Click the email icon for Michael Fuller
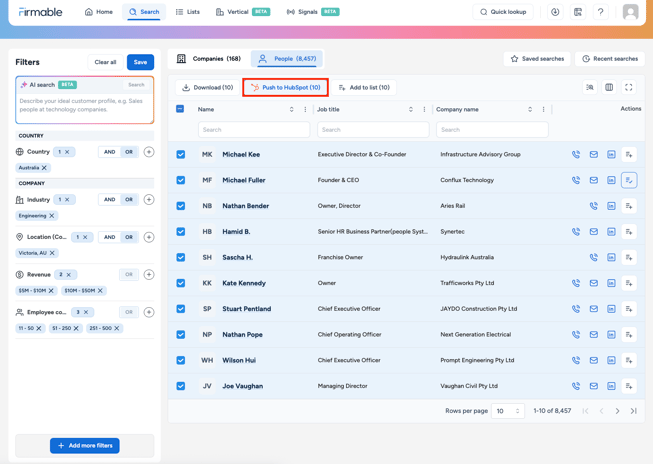This screenshot has height=464, width=653. (593, 180)
